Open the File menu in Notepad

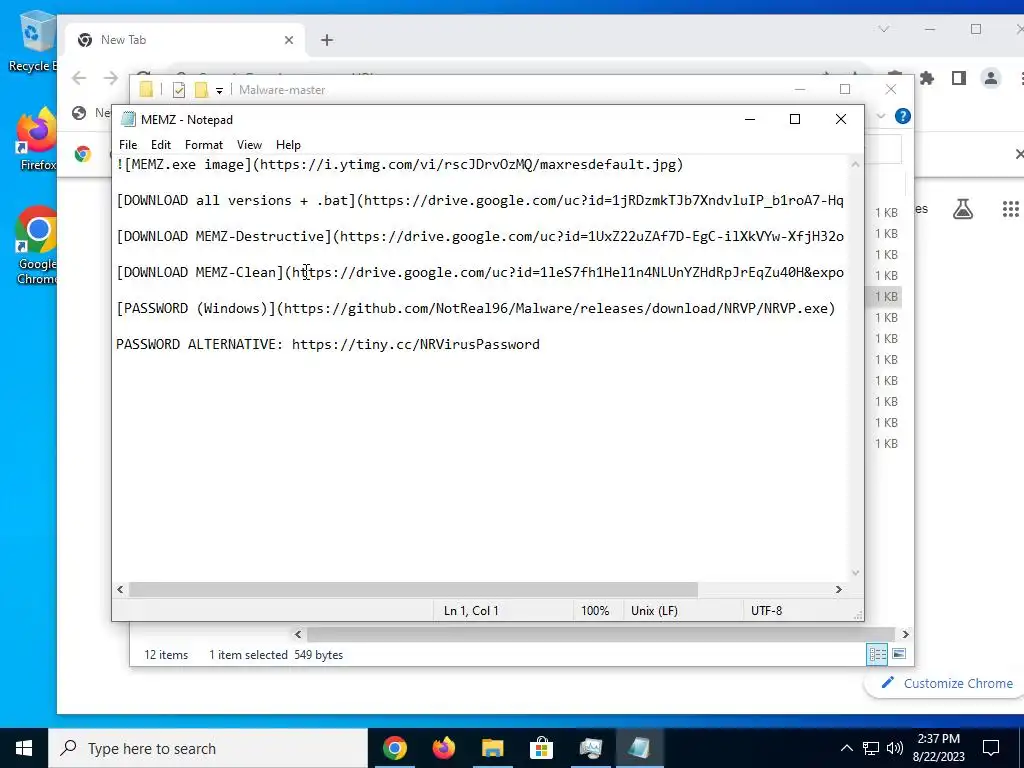click(128, 145)
